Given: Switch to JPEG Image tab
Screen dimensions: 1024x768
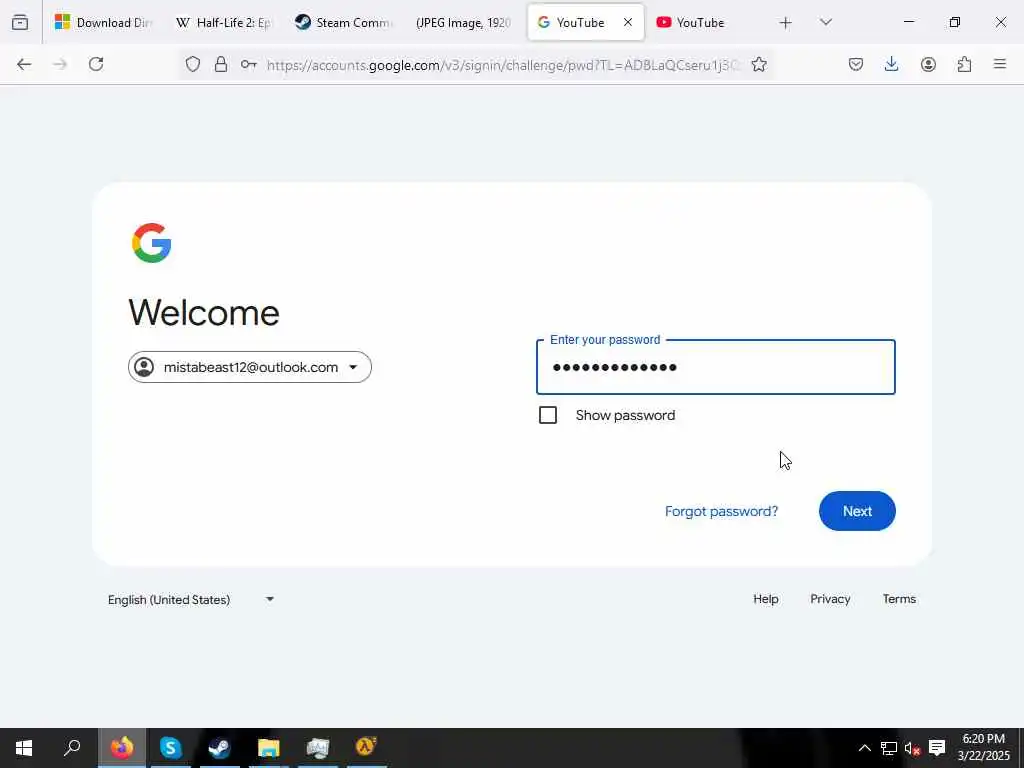Looking at the screenshot, I should coord(464,23).
